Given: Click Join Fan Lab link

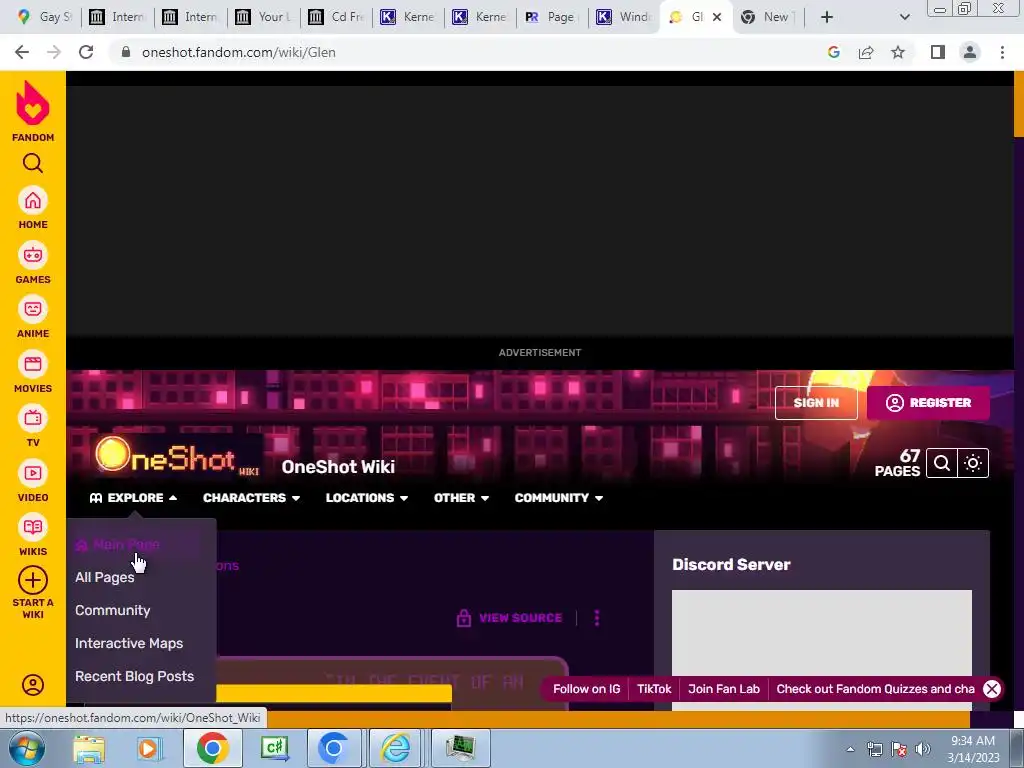Looking at the screenshot, I should pos(724,689).
